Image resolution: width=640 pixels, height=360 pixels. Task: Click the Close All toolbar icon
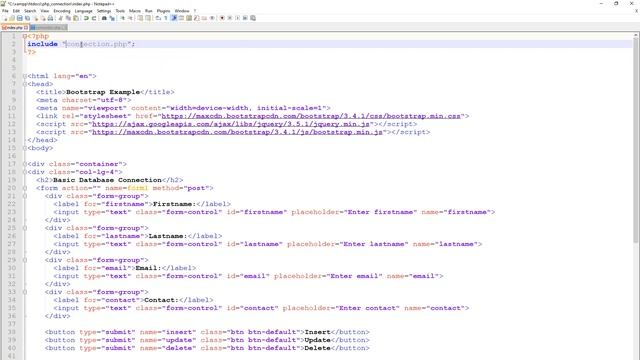tap(43, 18)
